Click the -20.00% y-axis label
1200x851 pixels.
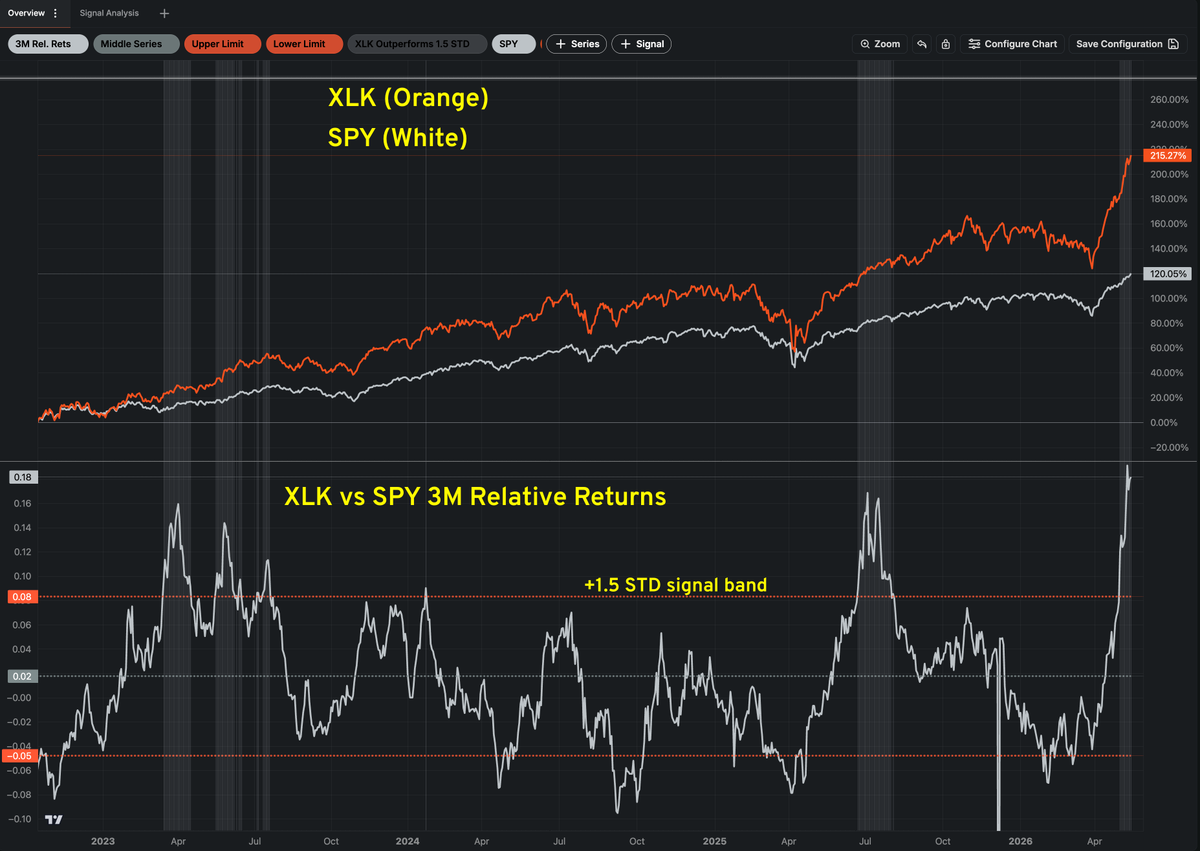coord(1168,448)
